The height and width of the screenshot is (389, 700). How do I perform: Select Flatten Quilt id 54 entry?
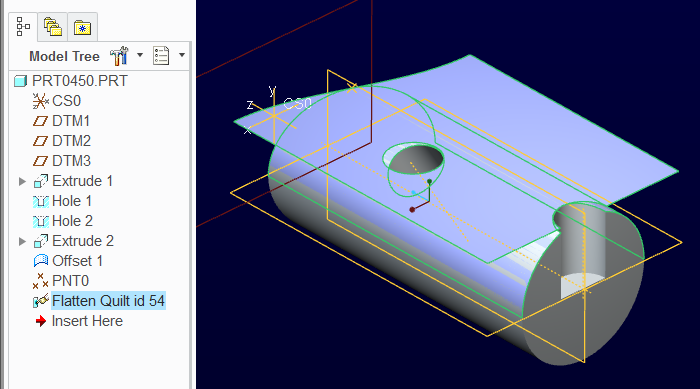pos(108,301)
